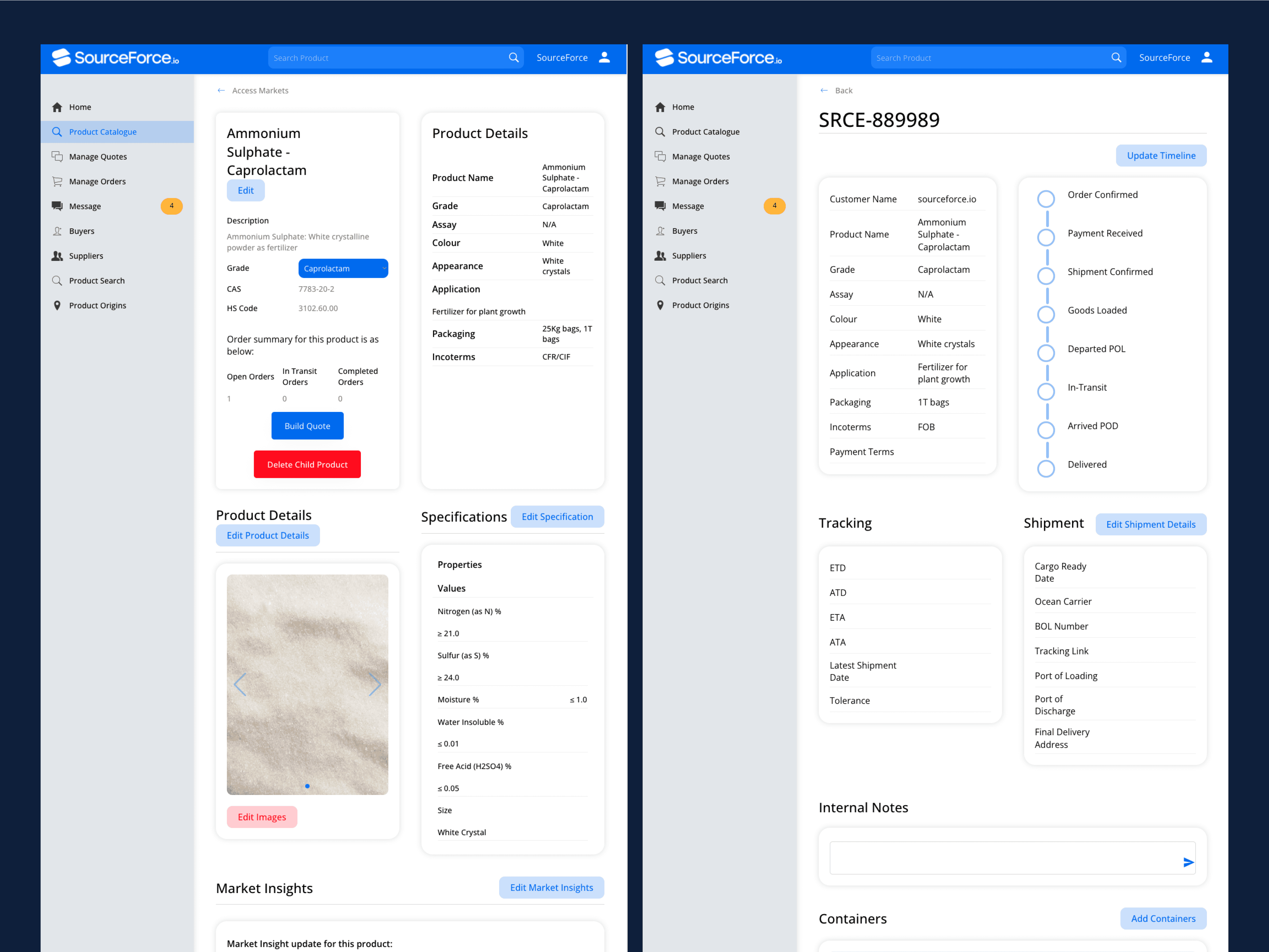Open user profile icon in right header
The height and width of the screenshot is (952, 1269).
[1207, 57]
